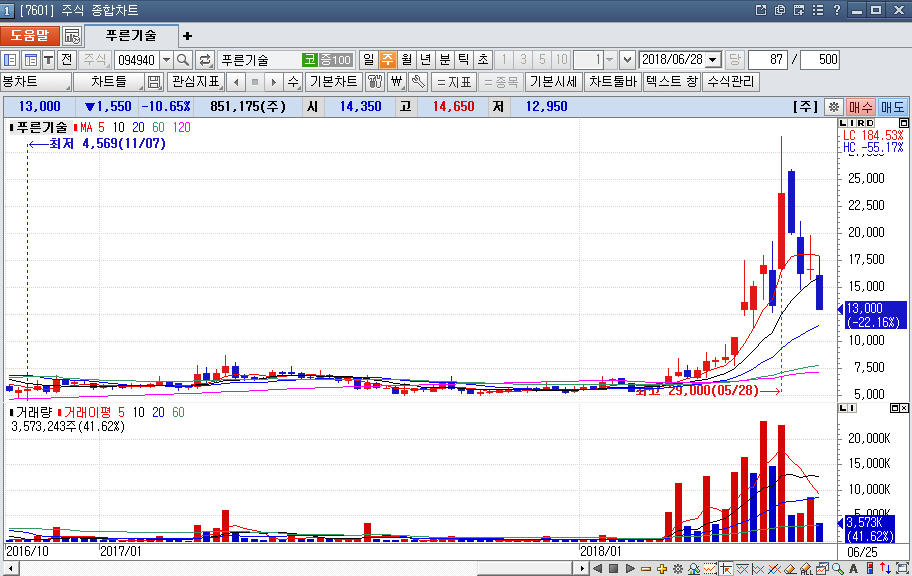Click the won (₩) currency icon

(x=396, y=82)
